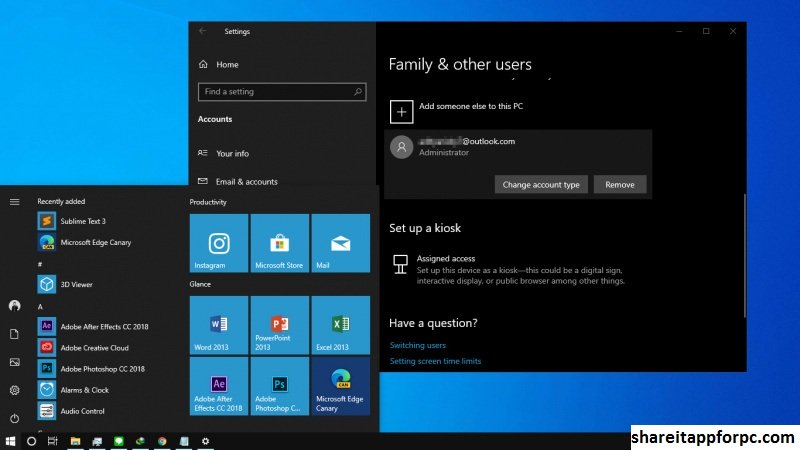Go to Email & accounts section
Viewport: 800px width, 450px height.
click(x=246, y=181)
